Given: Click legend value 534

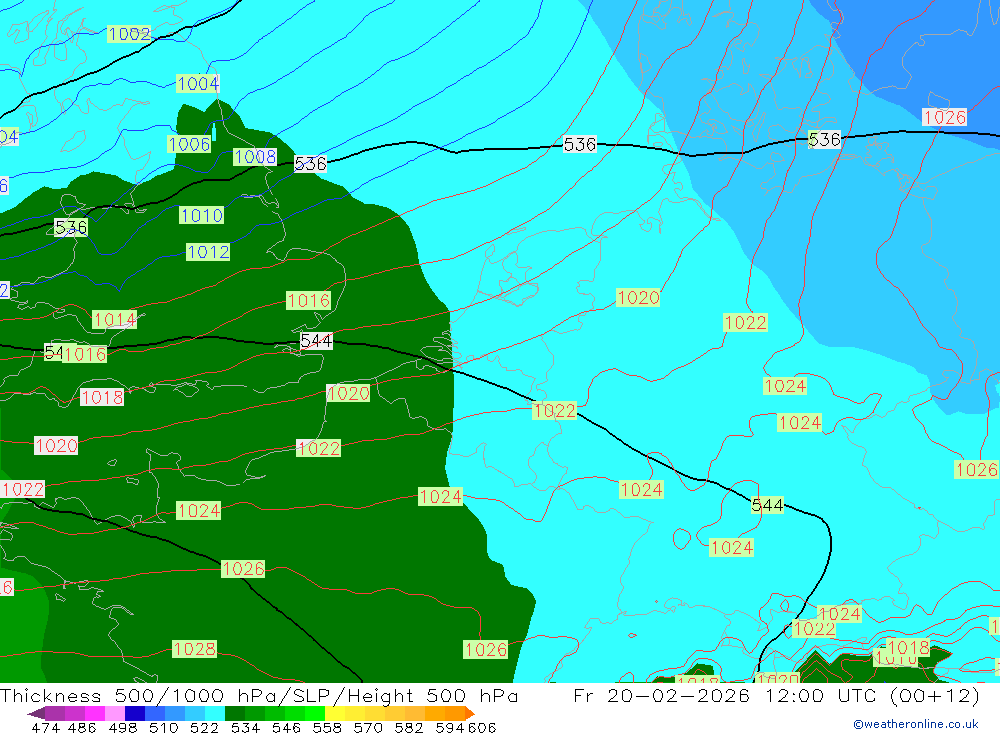Looking at the screenshot, I should pyautogui.click(x=245, y=727).
